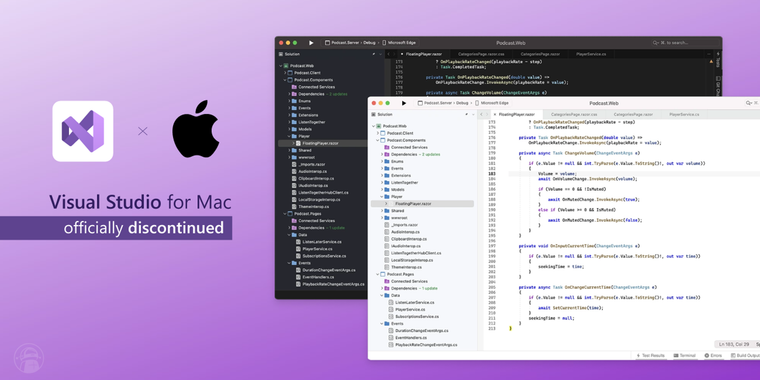Collapse Podcast.Pages project in light window
The image size is (760, 380).
point(378,274)
